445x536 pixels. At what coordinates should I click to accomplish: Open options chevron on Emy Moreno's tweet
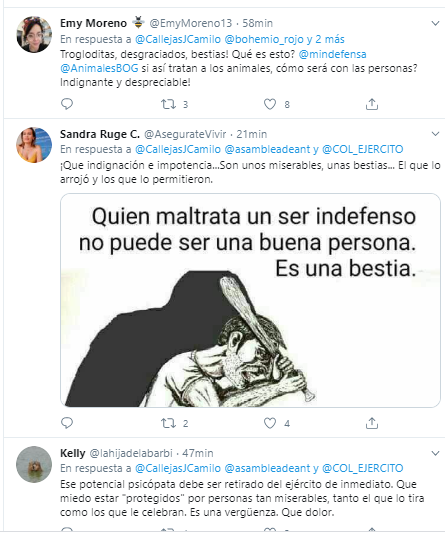point(435,23)
